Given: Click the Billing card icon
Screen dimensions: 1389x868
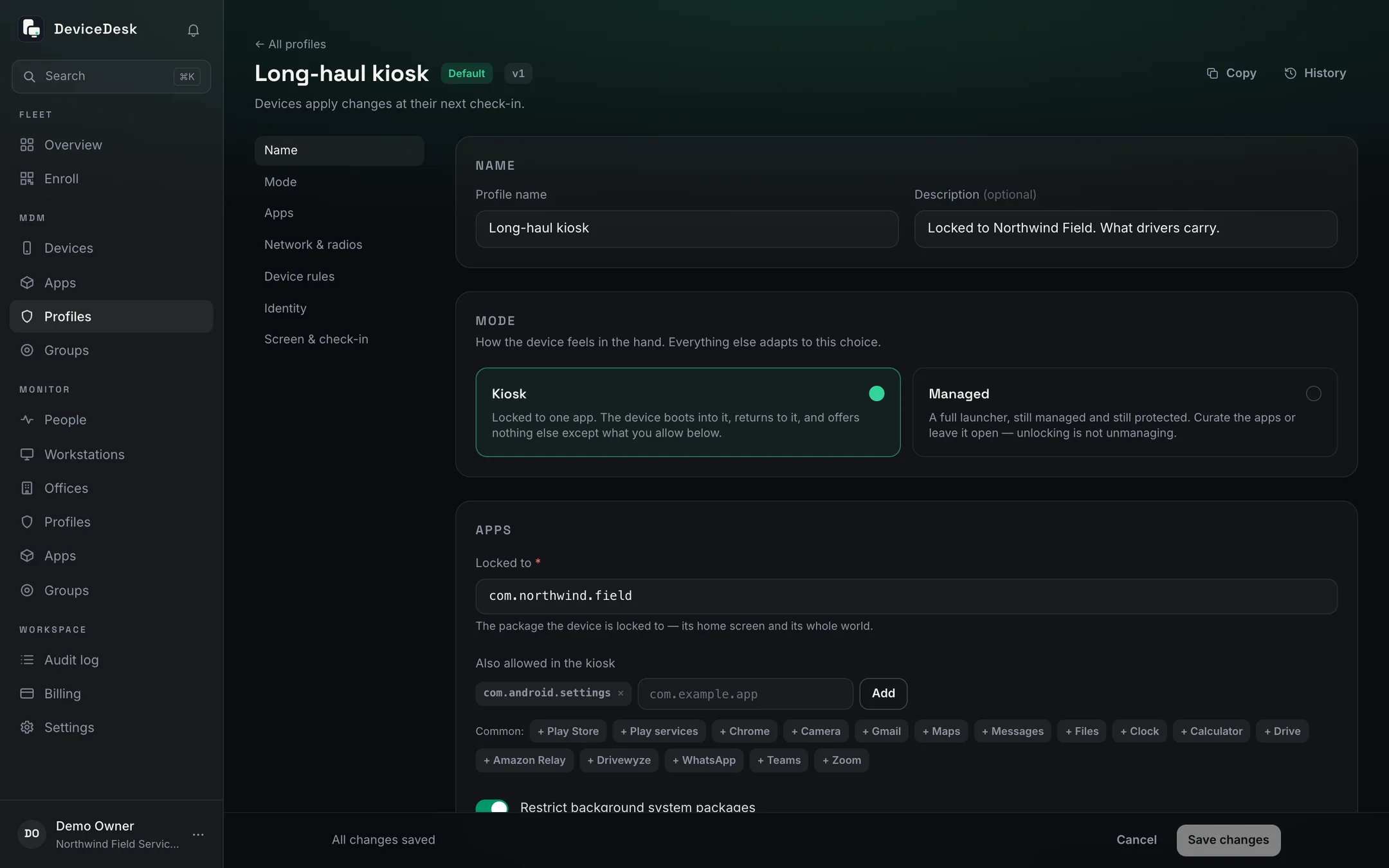Looking at the screenshot, I should coord(27,694).
